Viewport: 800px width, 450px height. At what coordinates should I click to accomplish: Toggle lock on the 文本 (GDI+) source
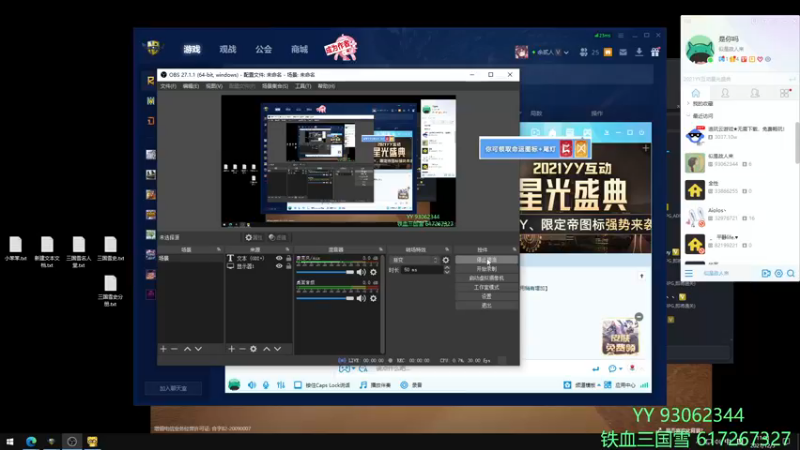tap(288, 258)
